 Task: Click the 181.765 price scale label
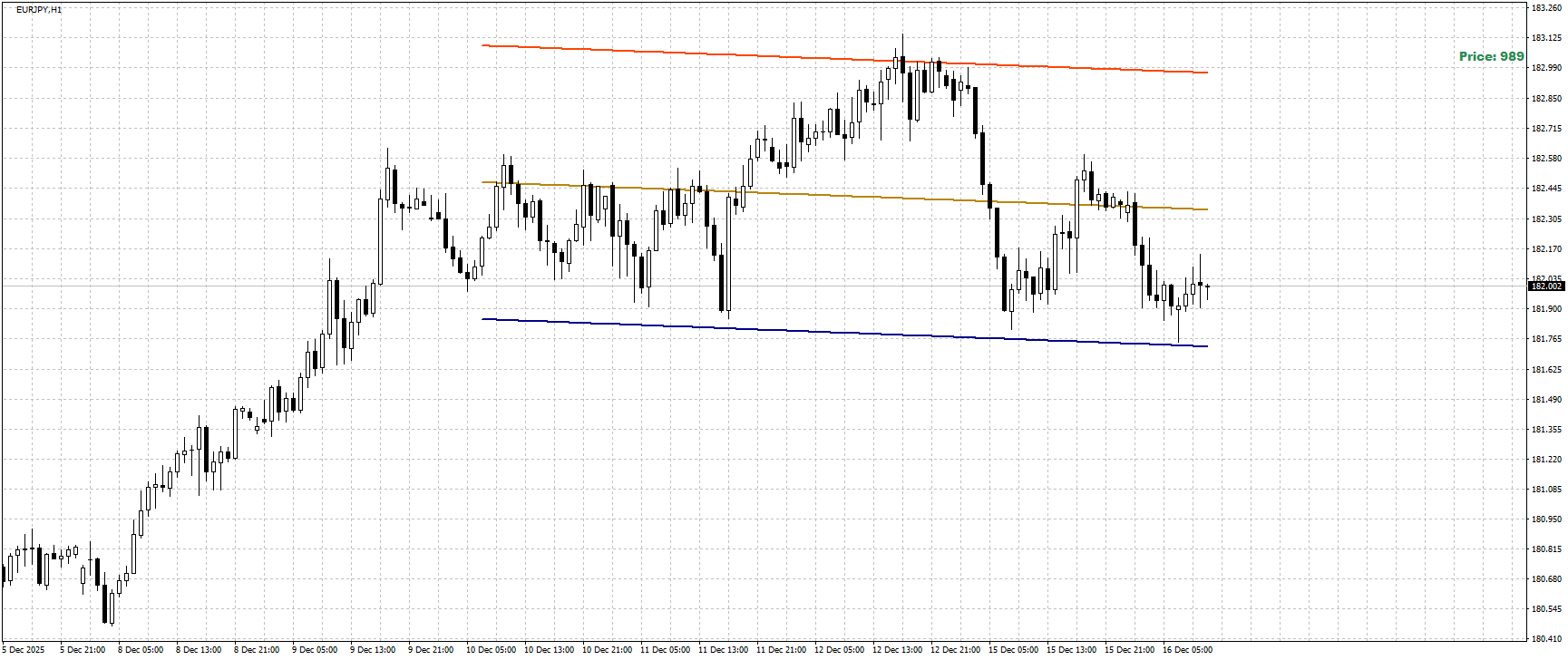pyautogui.click(x=1546, y=339)
